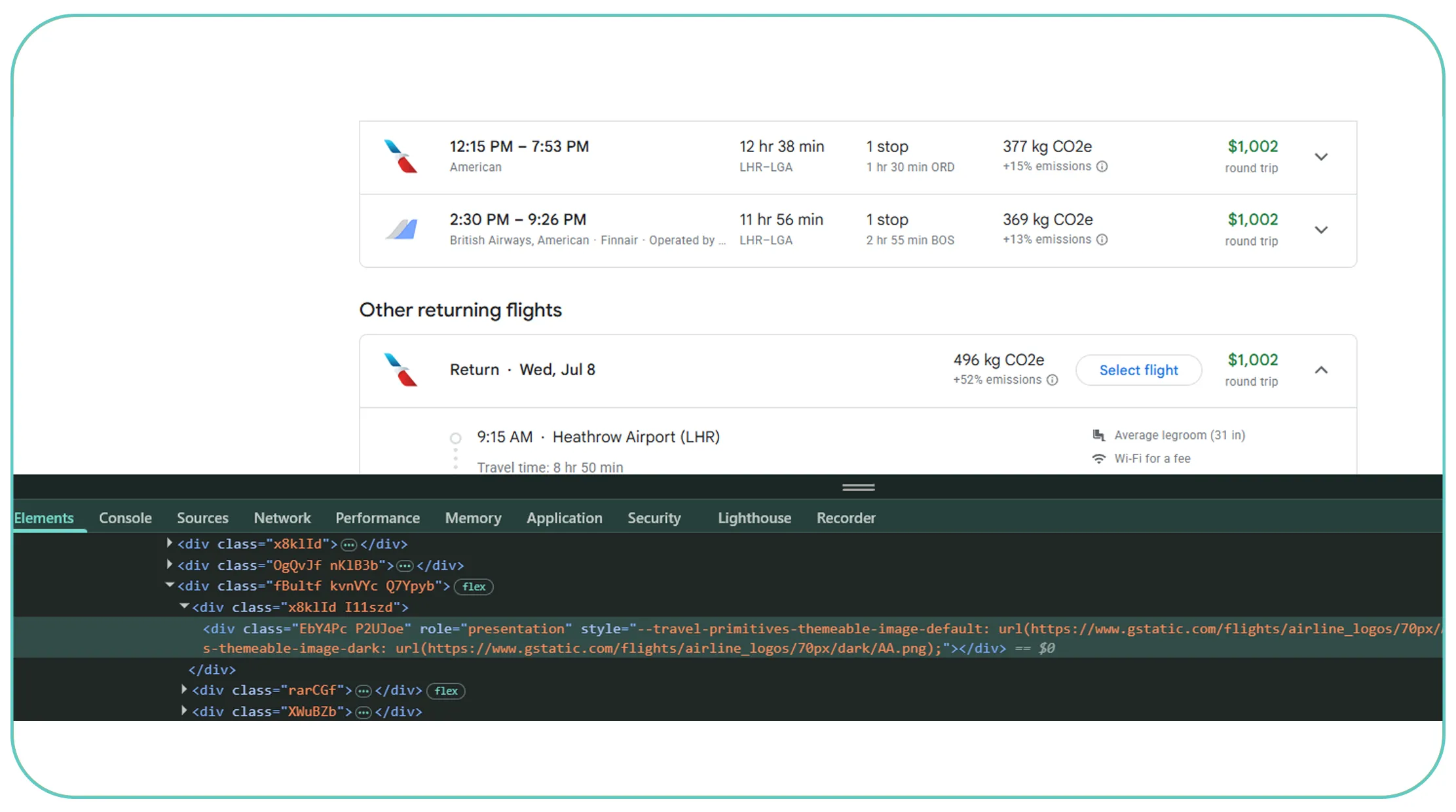Click Average legroom (31 in) text
Viewport: 1456px width, 812px height.
1180,435
